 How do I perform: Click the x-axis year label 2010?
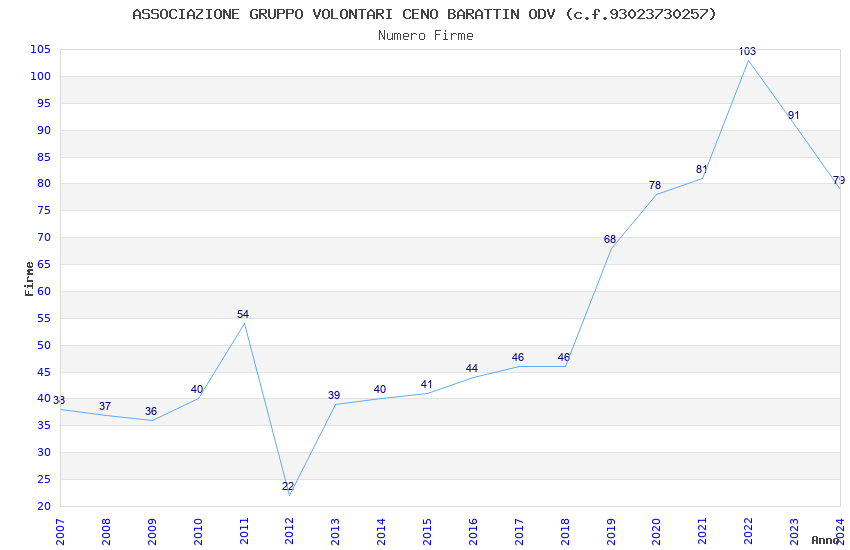tap(198, 532)
